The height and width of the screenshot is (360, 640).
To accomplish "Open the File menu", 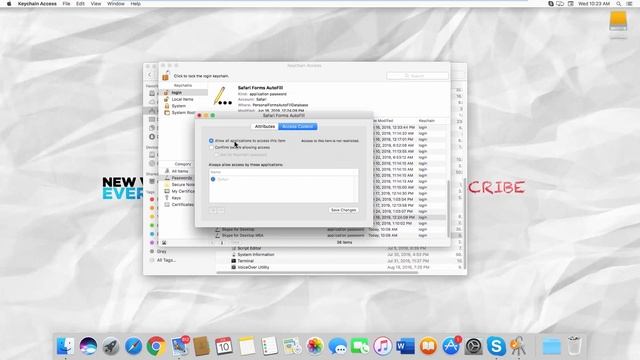I will pyautogui.click(x=66, y=4).
